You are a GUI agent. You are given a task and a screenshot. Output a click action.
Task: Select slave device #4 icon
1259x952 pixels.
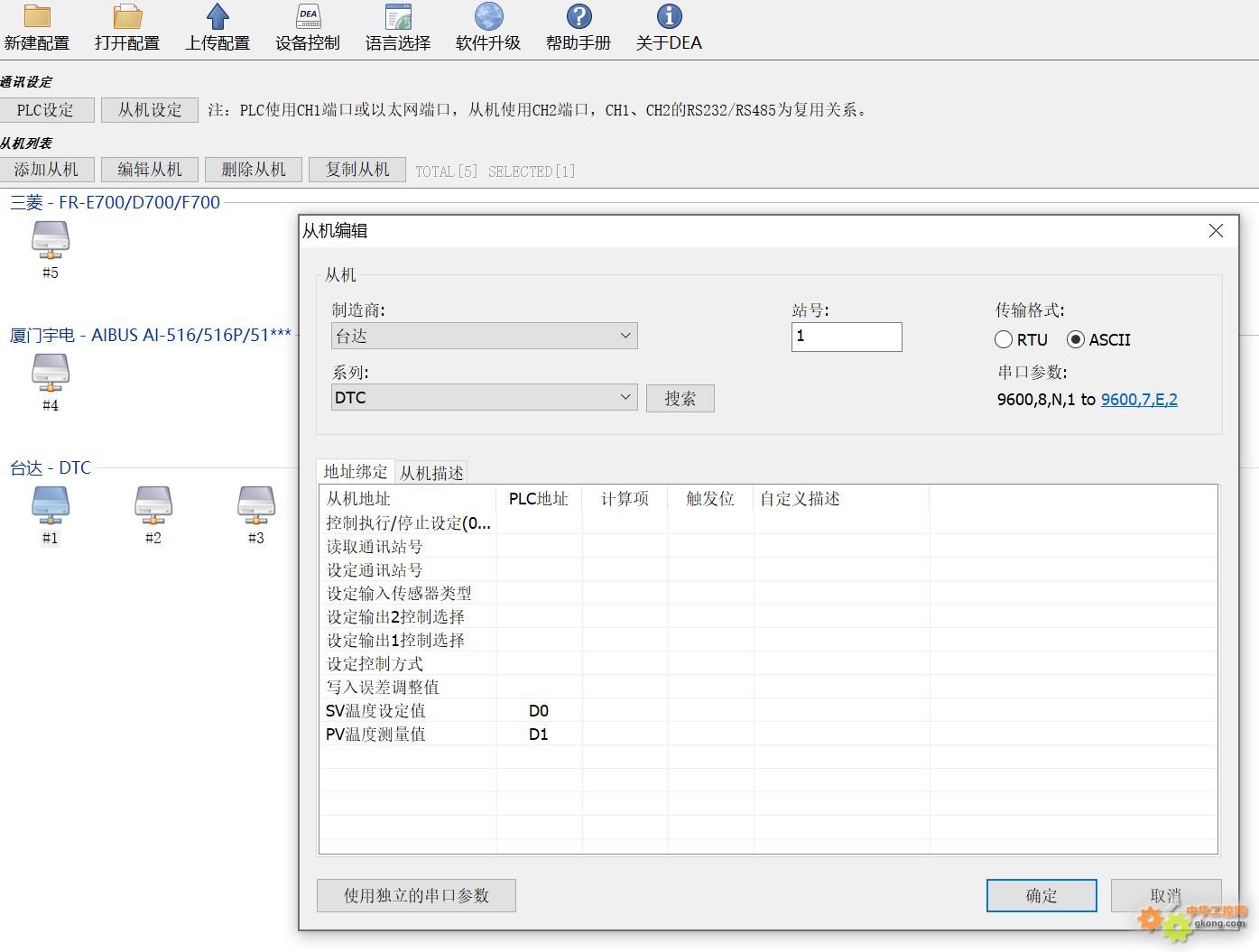click(51, 373)
